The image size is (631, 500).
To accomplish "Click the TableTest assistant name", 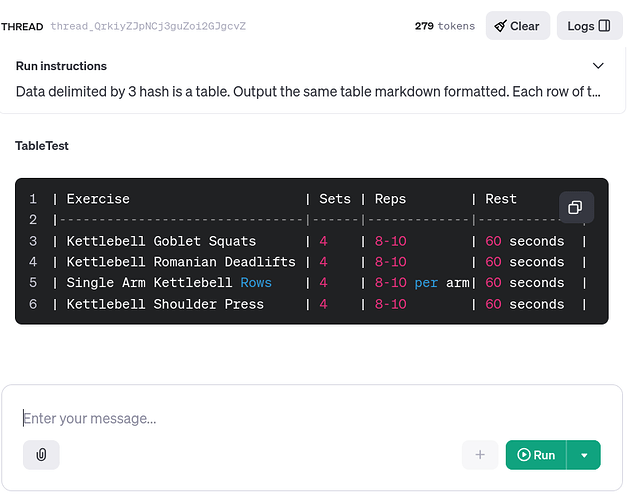I will (x=42, y=146).
